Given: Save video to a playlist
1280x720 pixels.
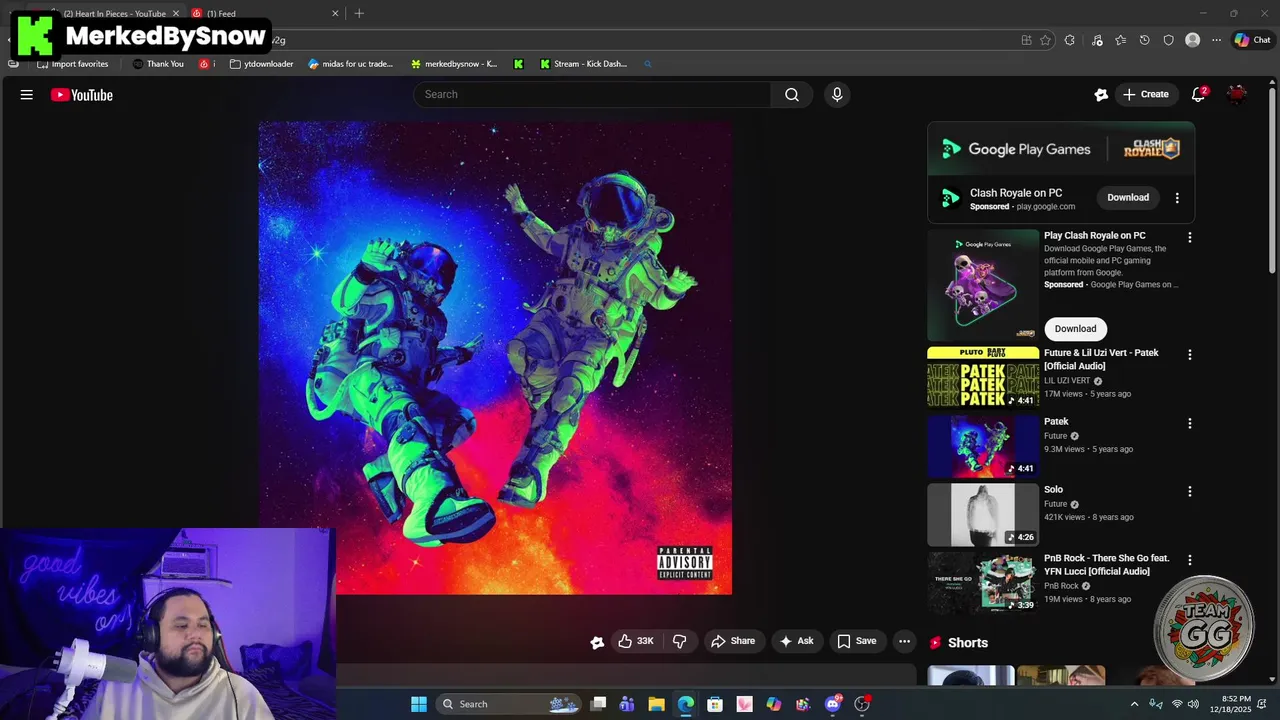Looking at the screenshot, I should point(857,641).
